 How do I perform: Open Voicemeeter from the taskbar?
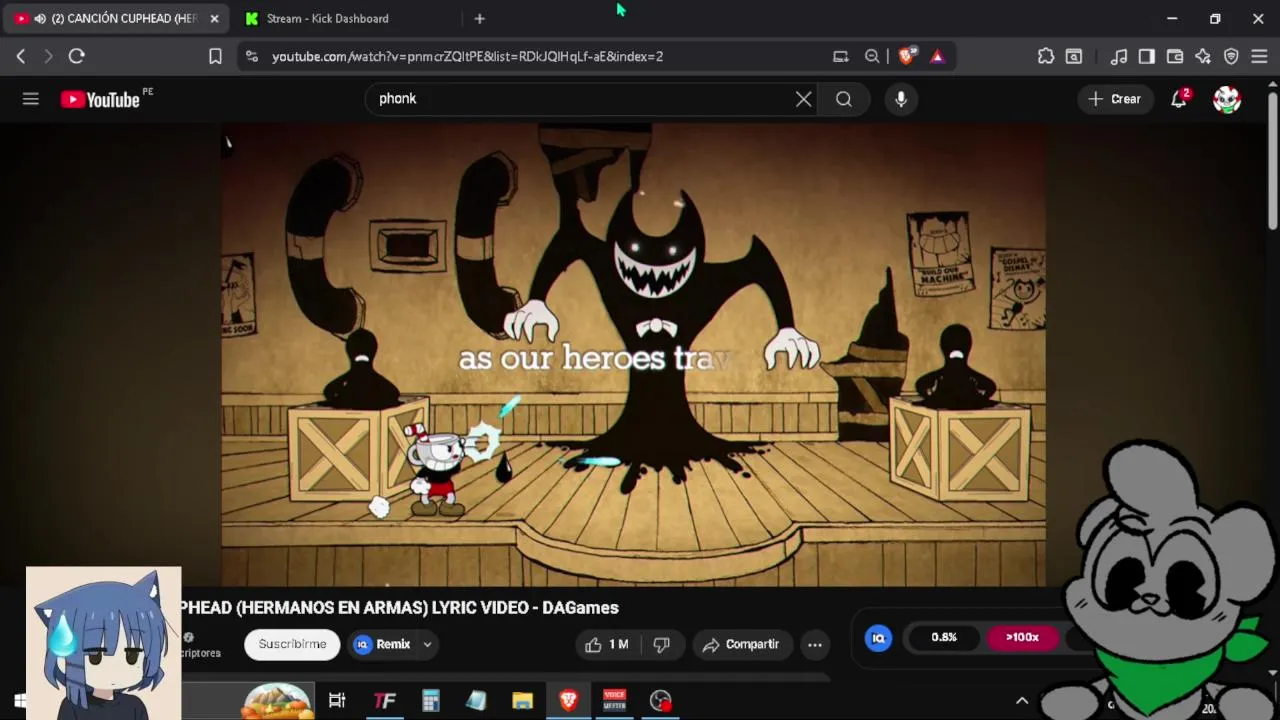(615, 701)
